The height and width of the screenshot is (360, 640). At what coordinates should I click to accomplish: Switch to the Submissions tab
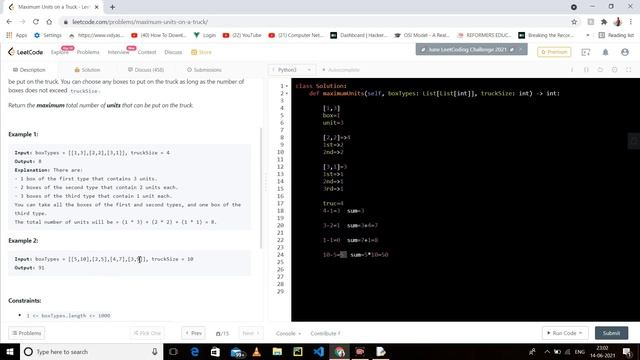[204, 70]
